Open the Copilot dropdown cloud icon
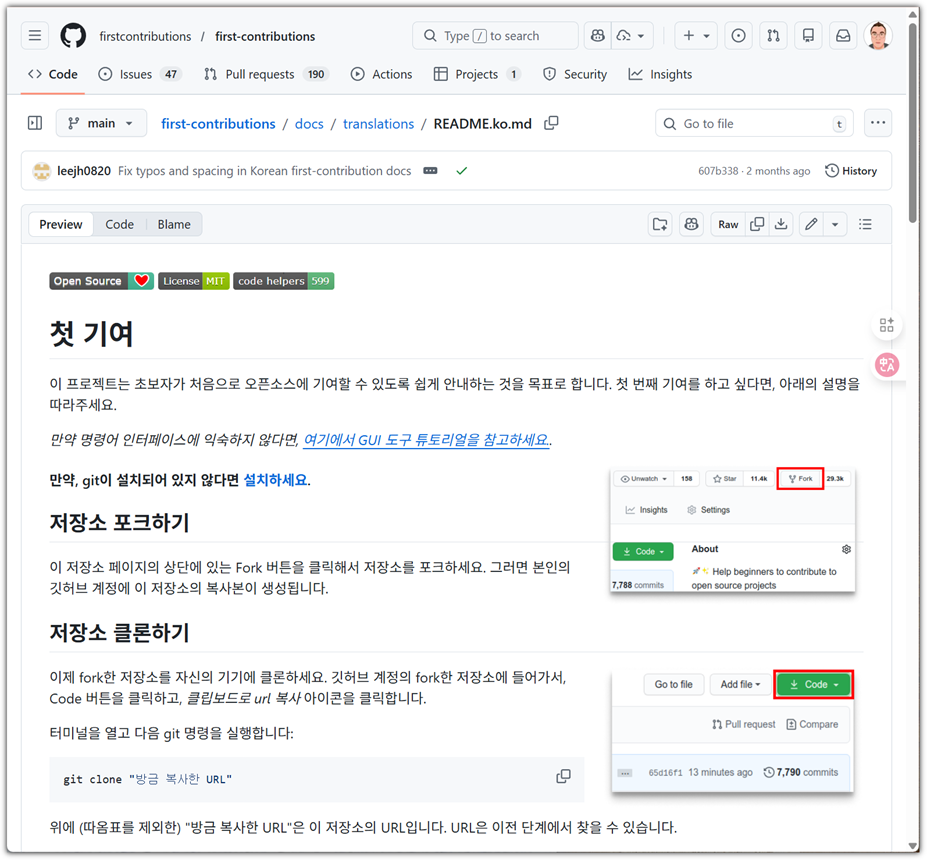The width and height of the screenshot is (927, 860). click(630, 35)
